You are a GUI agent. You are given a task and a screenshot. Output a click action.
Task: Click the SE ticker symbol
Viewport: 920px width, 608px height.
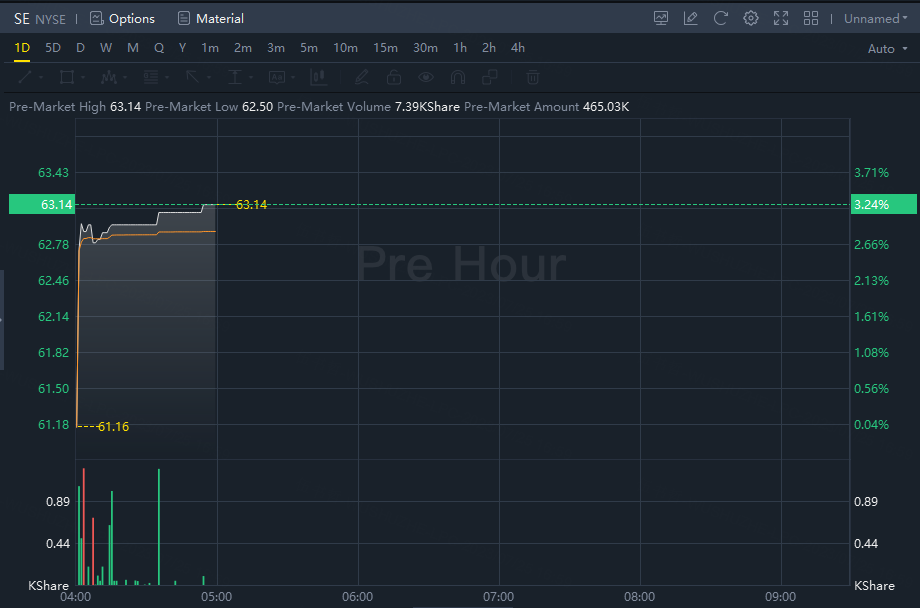(22, 19)
